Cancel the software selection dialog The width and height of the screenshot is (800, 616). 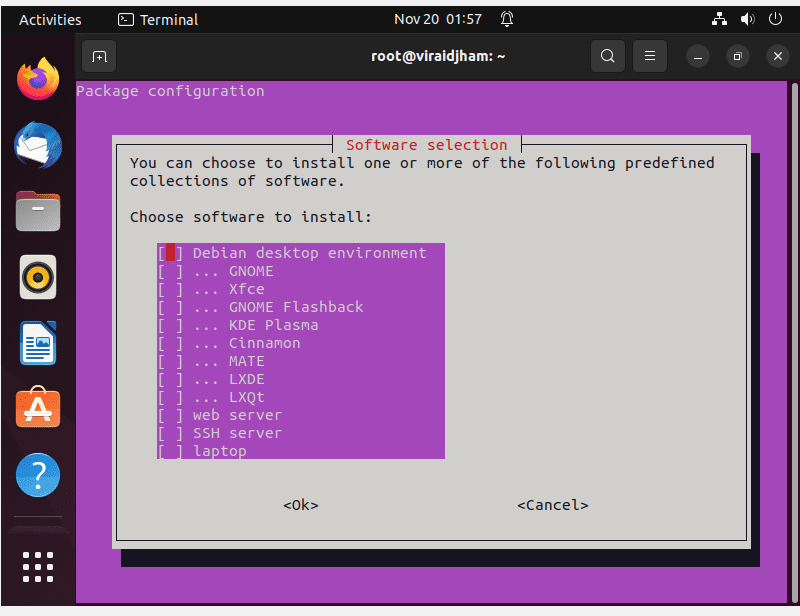(553, 505)
